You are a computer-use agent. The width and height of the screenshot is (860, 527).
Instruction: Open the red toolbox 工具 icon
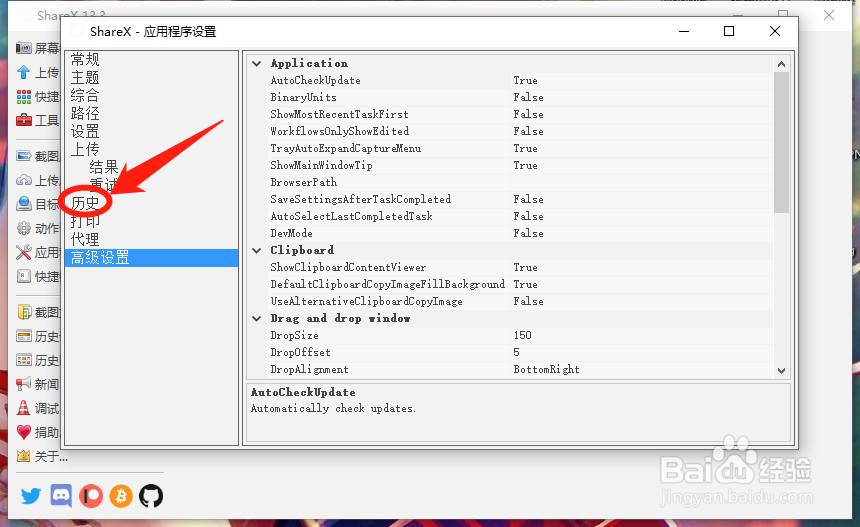24,120
